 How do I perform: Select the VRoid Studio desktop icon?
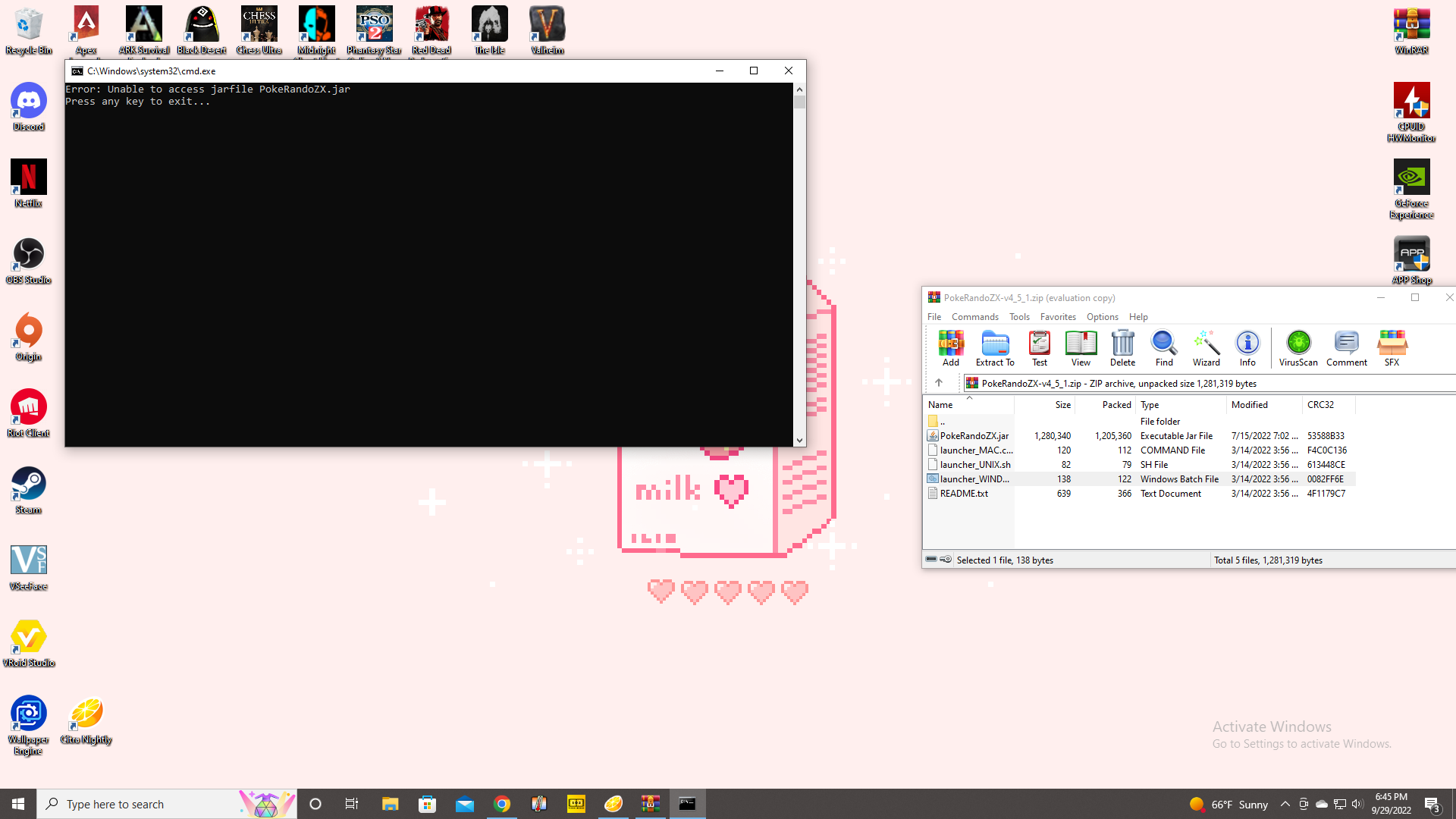[x=29, y=644]
